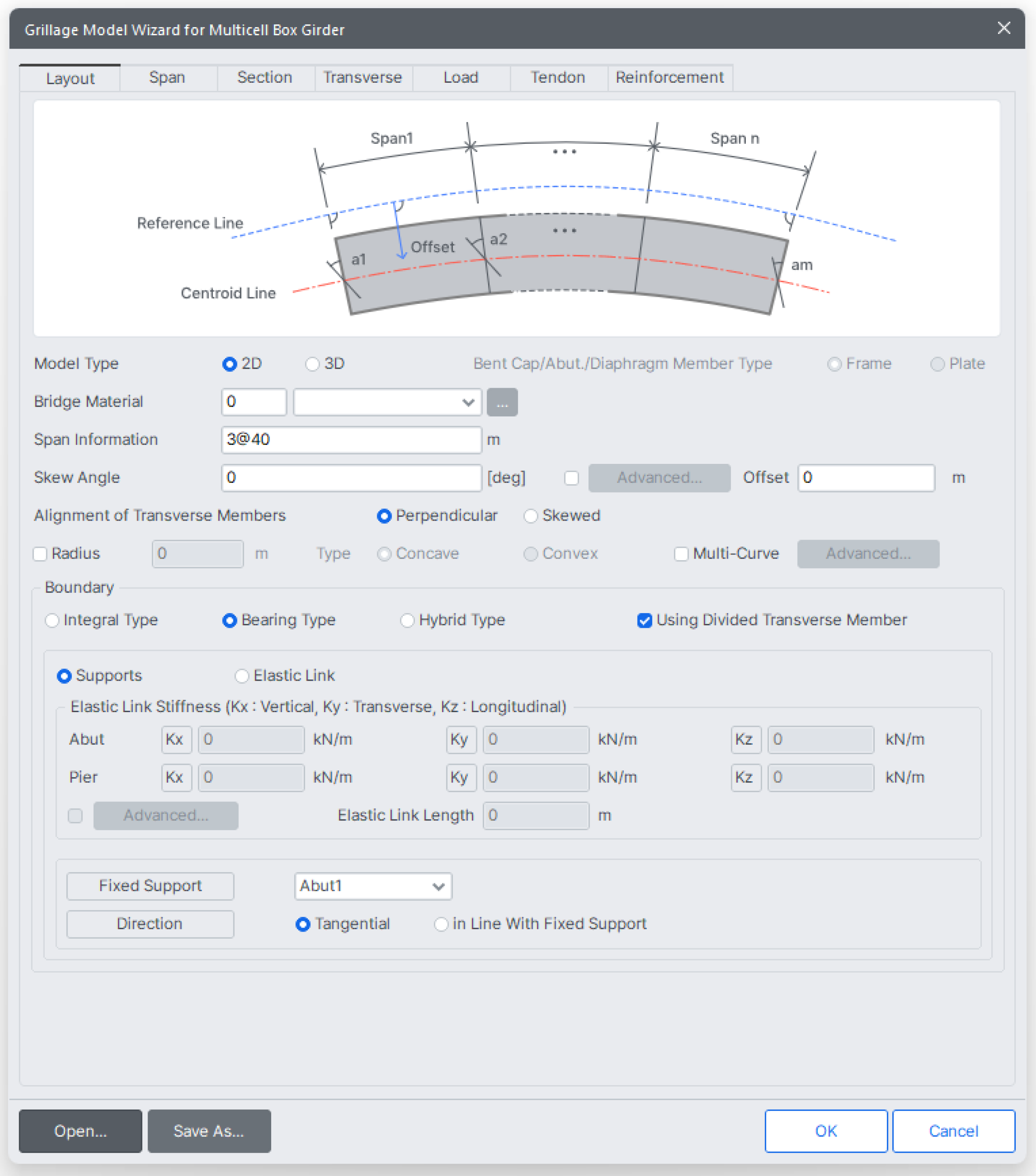
Task: Select Concave radius type
Action: (384, 554)
